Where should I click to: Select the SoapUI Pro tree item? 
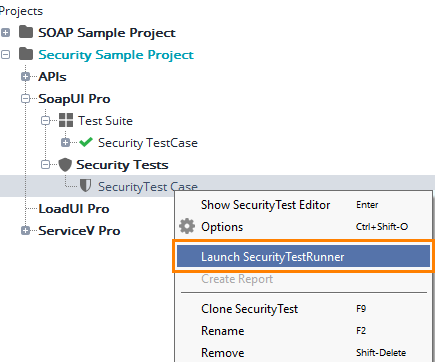click(x=74, y=99)
